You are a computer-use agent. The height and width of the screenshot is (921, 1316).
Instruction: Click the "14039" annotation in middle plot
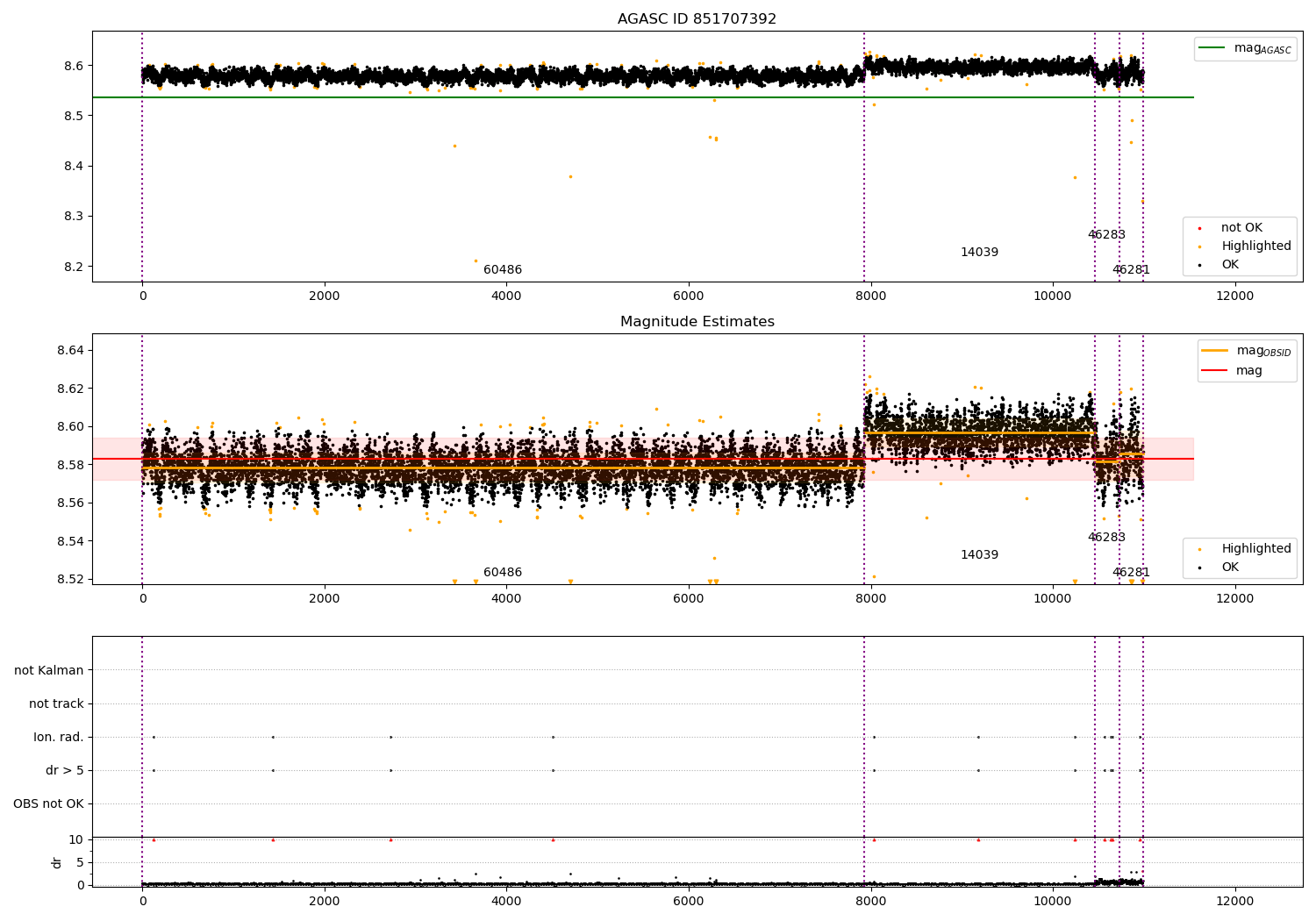pyautogui.click(x=979, y=555)
